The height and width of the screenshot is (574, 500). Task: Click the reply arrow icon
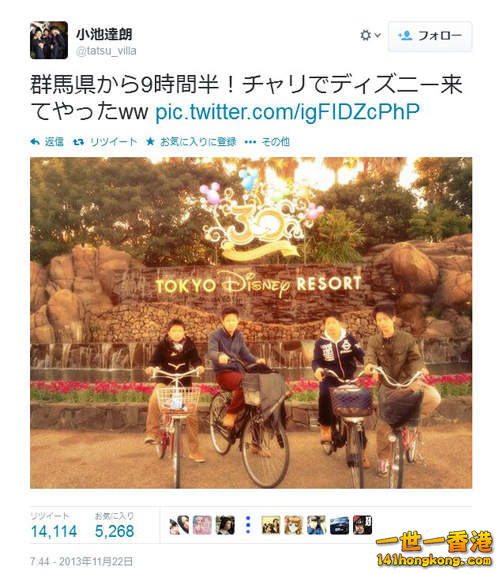pyautogui.click(x=35, y=142)
